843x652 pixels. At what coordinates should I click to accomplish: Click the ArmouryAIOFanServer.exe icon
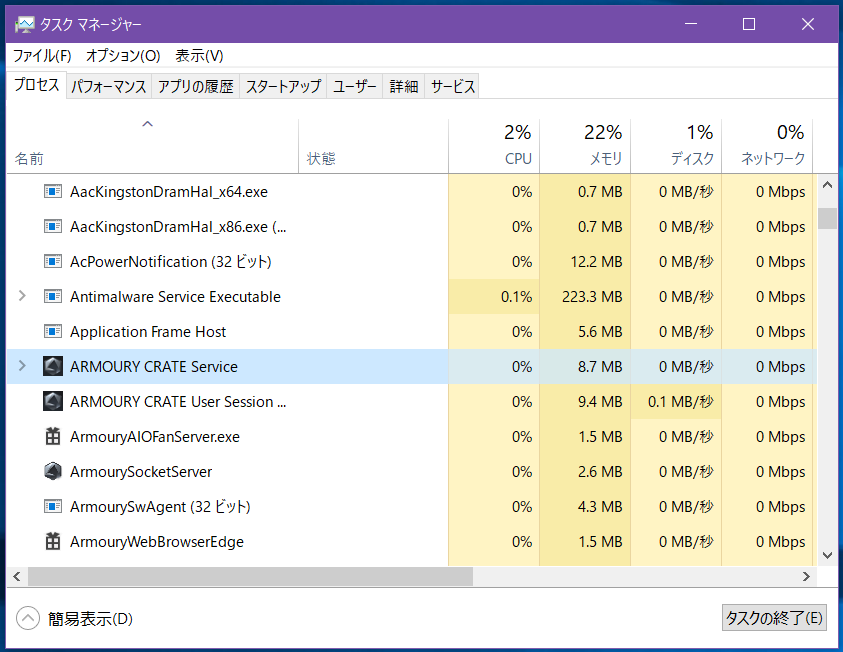tap(53, 436)
